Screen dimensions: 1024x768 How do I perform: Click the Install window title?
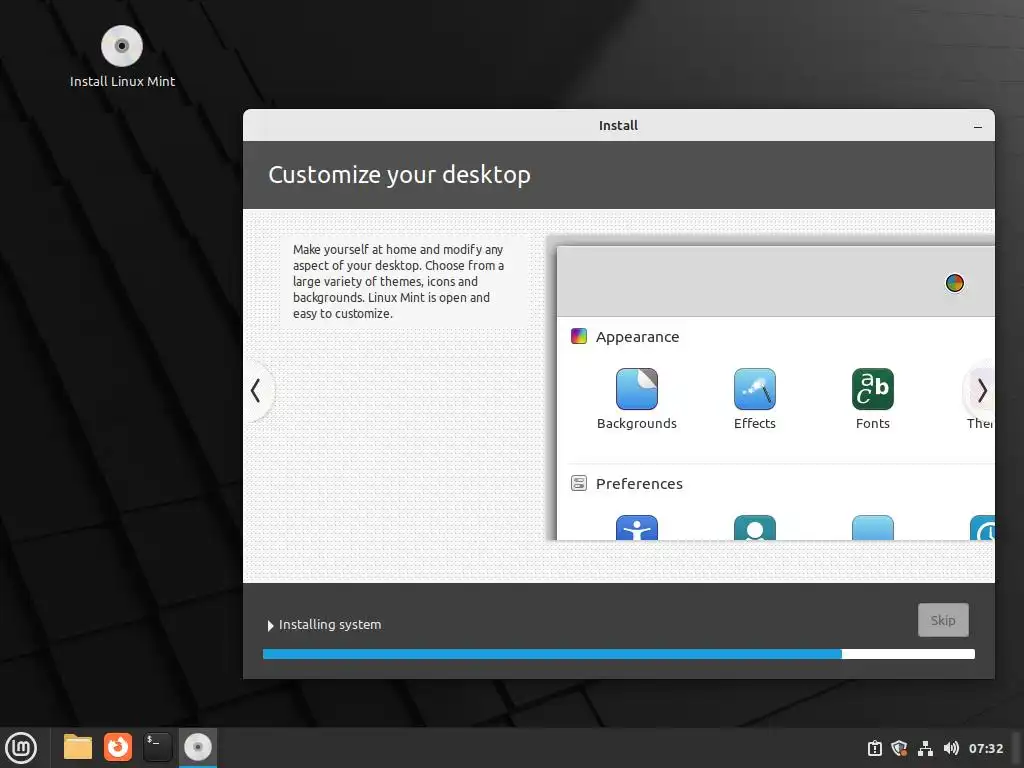pyautogui.click(x=618, y=125)
